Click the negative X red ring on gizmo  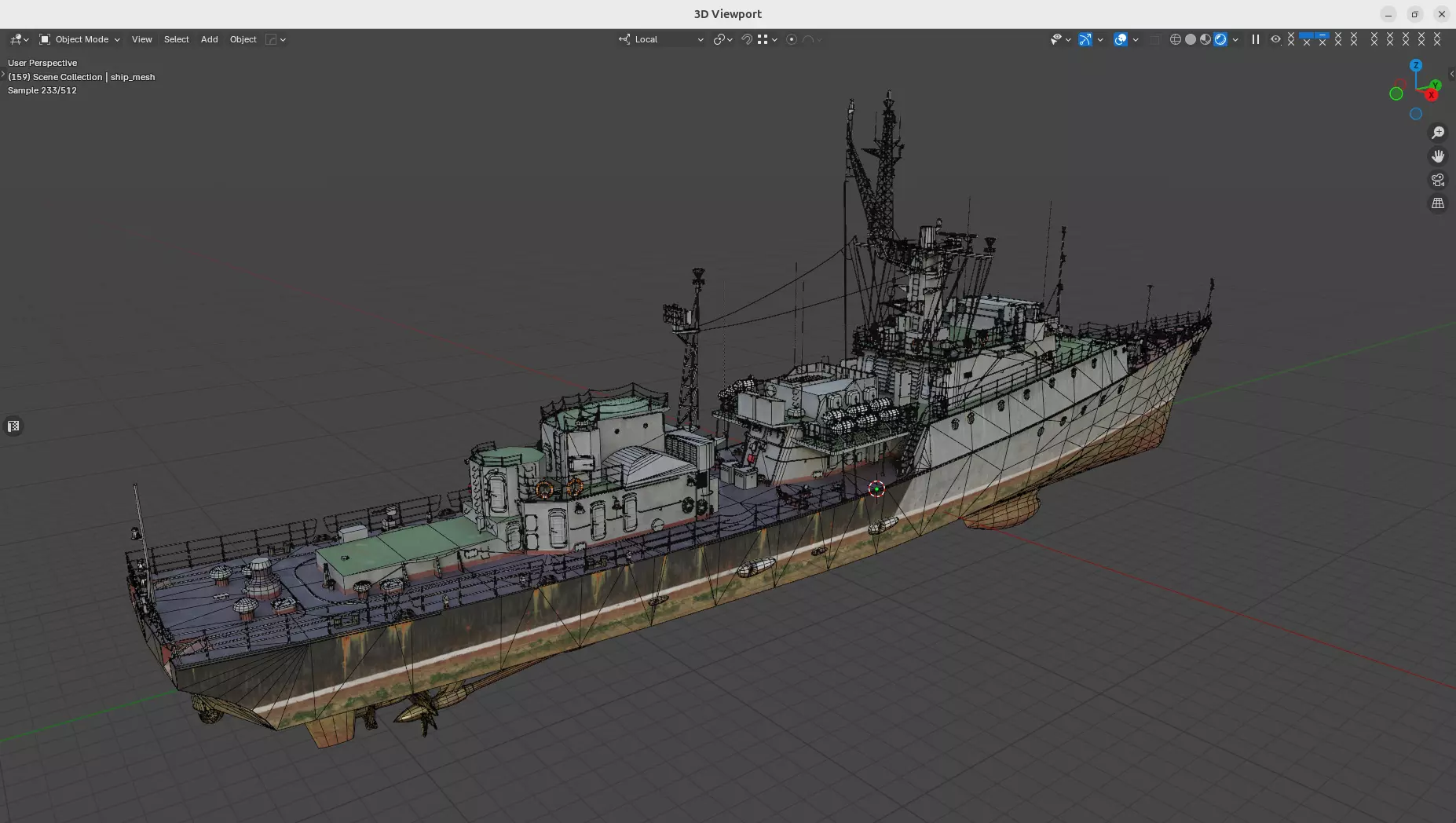pos(1400,83)
